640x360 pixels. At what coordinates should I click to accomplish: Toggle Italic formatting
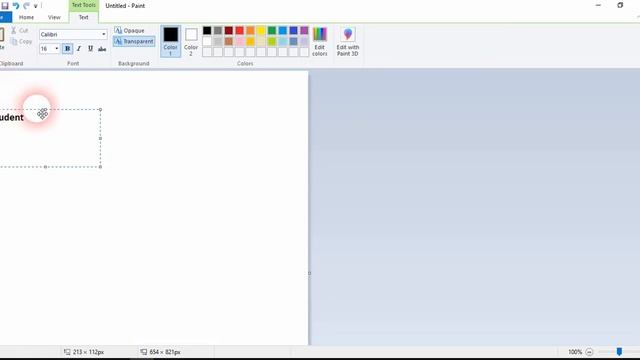point(79,49)
